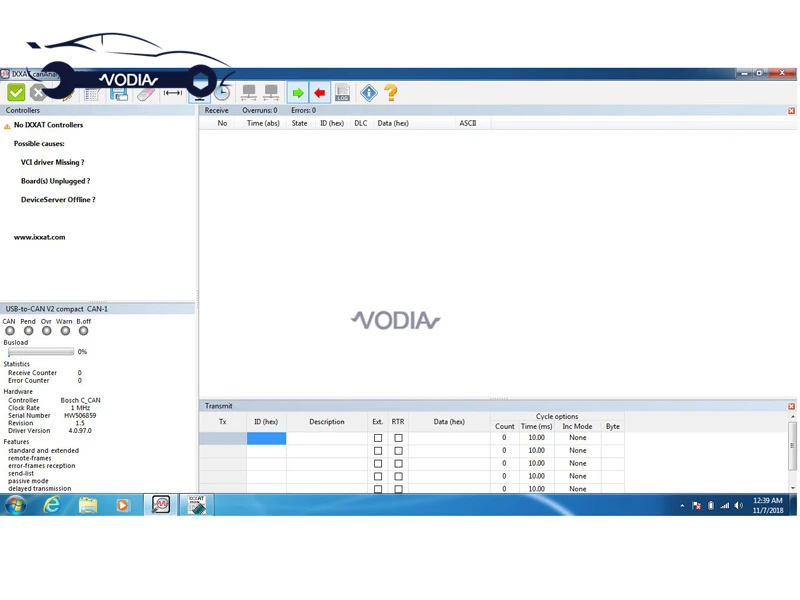Click the Pend status LED
This screenshot has height=600, width=800.
[x=29, y=331]
